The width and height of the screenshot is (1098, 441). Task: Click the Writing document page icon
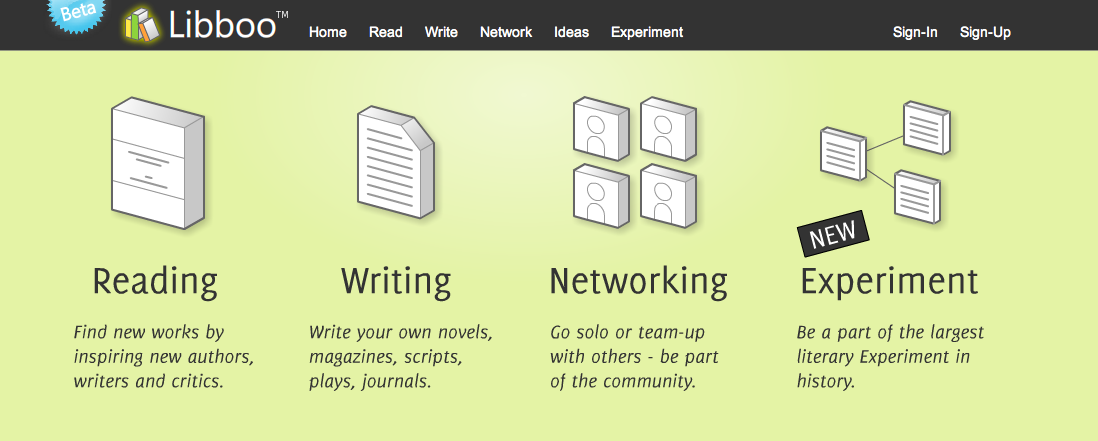pos(395,162)
